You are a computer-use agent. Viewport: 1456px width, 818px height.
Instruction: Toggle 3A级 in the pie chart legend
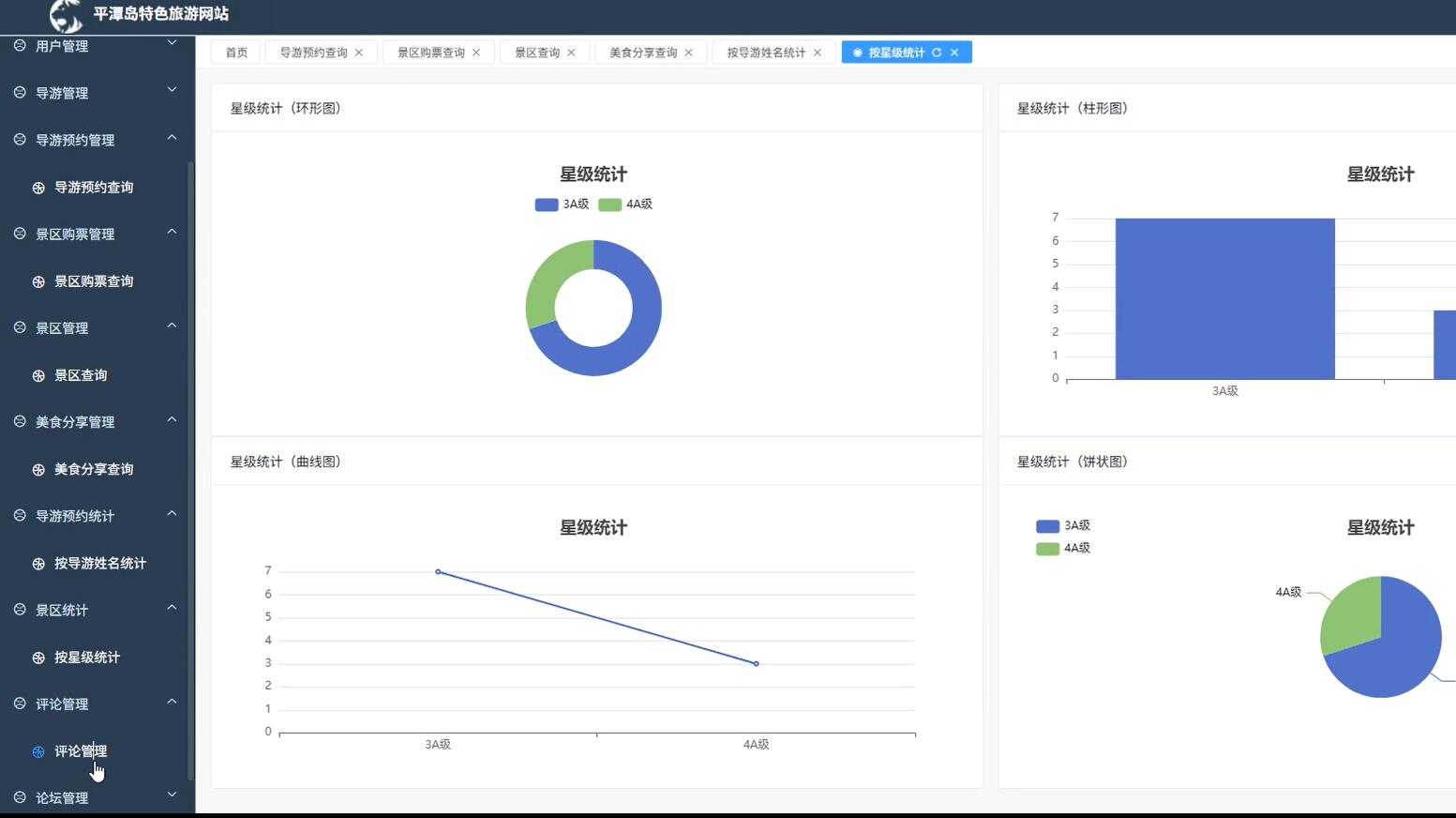coord(1063,526)
